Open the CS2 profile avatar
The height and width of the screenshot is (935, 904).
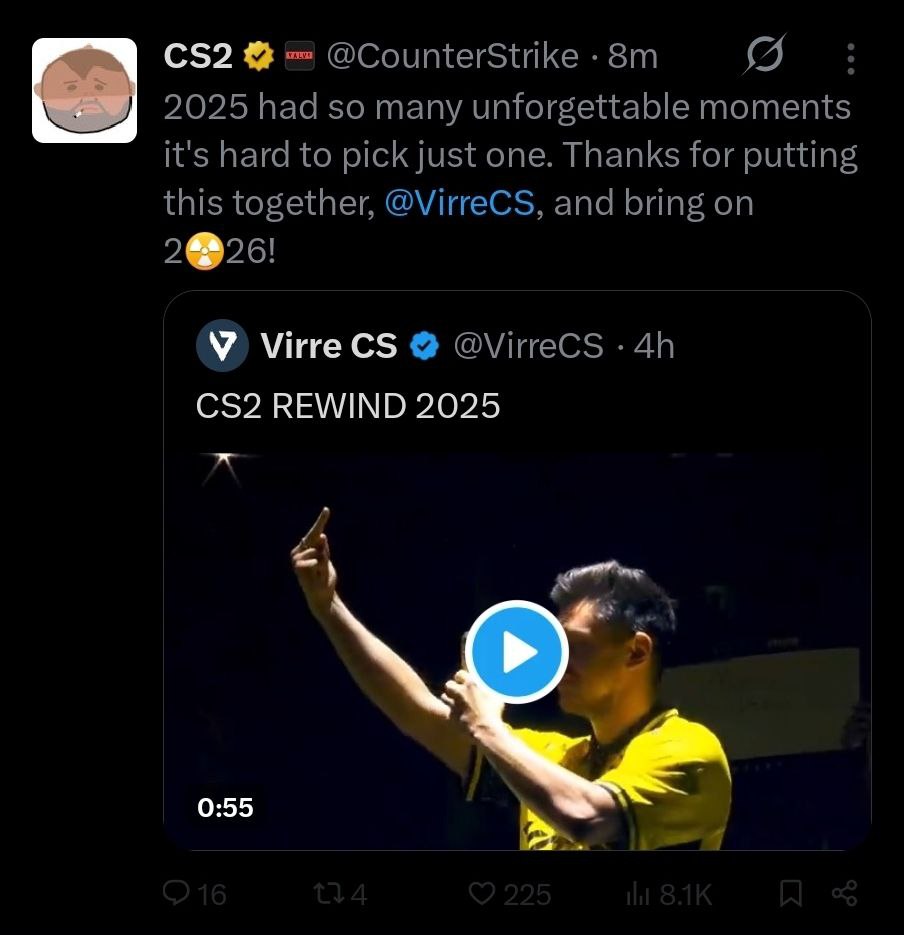point(84,90)
